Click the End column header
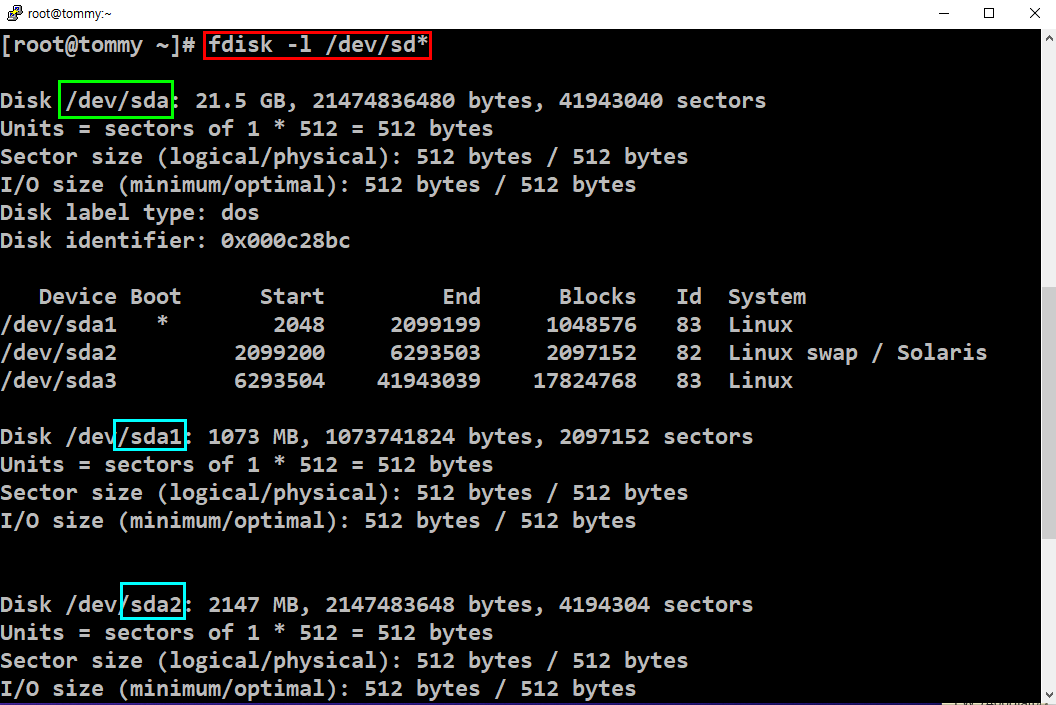The width and height of the screenshot is (1056, 705). pos(462,296)
